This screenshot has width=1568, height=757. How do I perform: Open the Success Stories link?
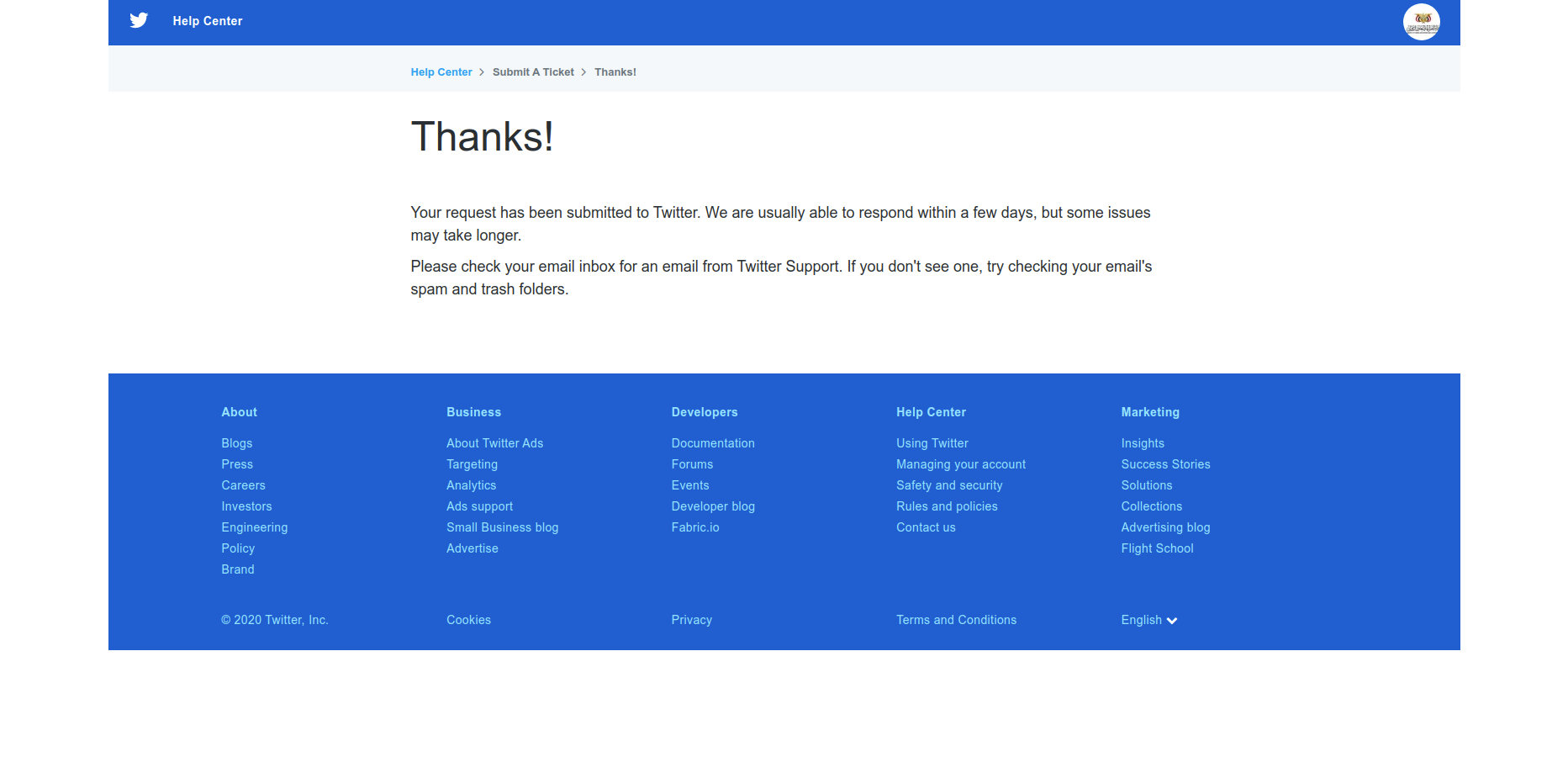1165,464
